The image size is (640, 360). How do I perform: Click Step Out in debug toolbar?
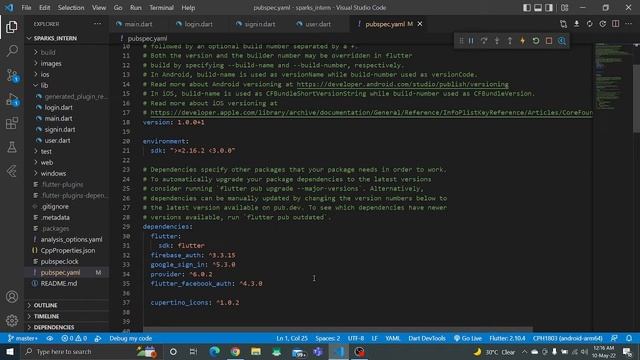point(510,40)
